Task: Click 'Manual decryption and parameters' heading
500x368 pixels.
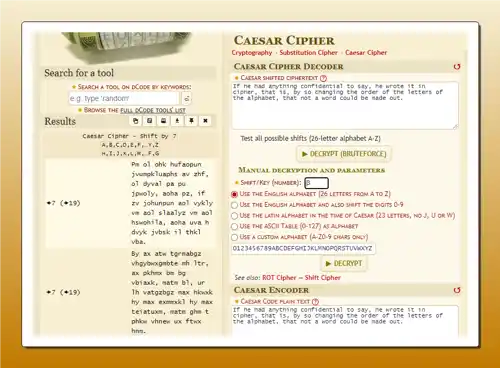Action: [311, 170]
